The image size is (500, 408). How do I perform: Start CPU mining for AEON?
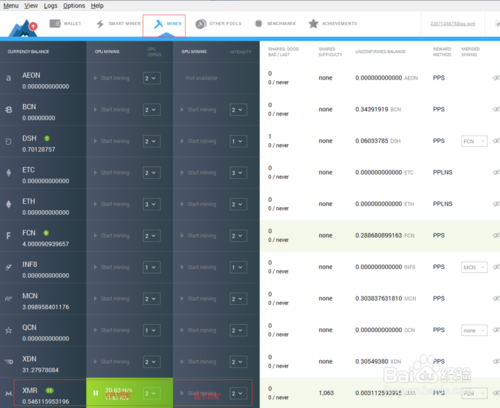click(112, 78)
